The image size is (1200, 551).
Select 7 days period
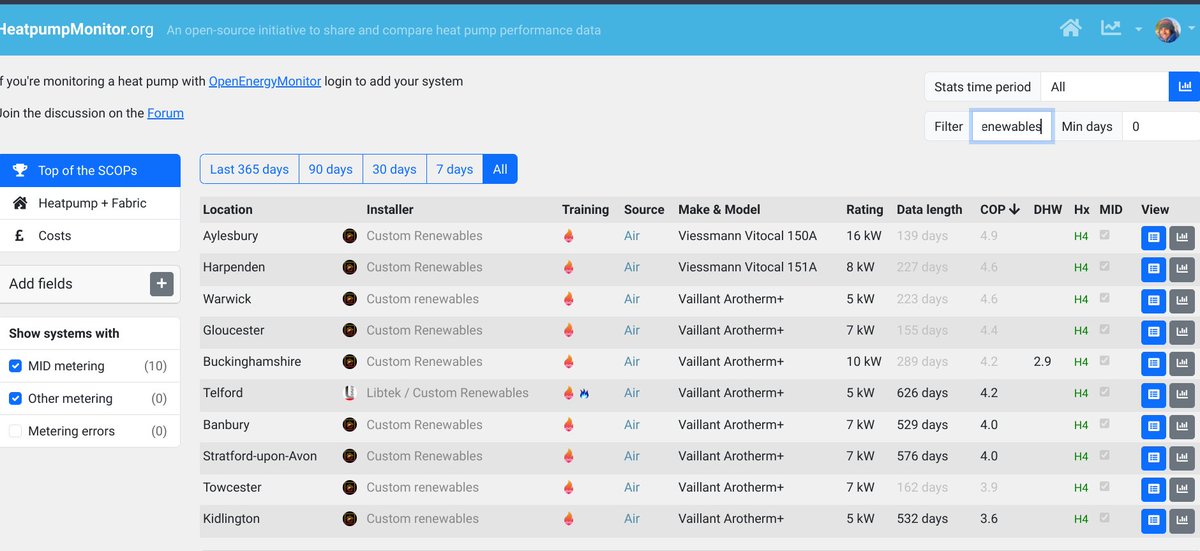(454, 169)
